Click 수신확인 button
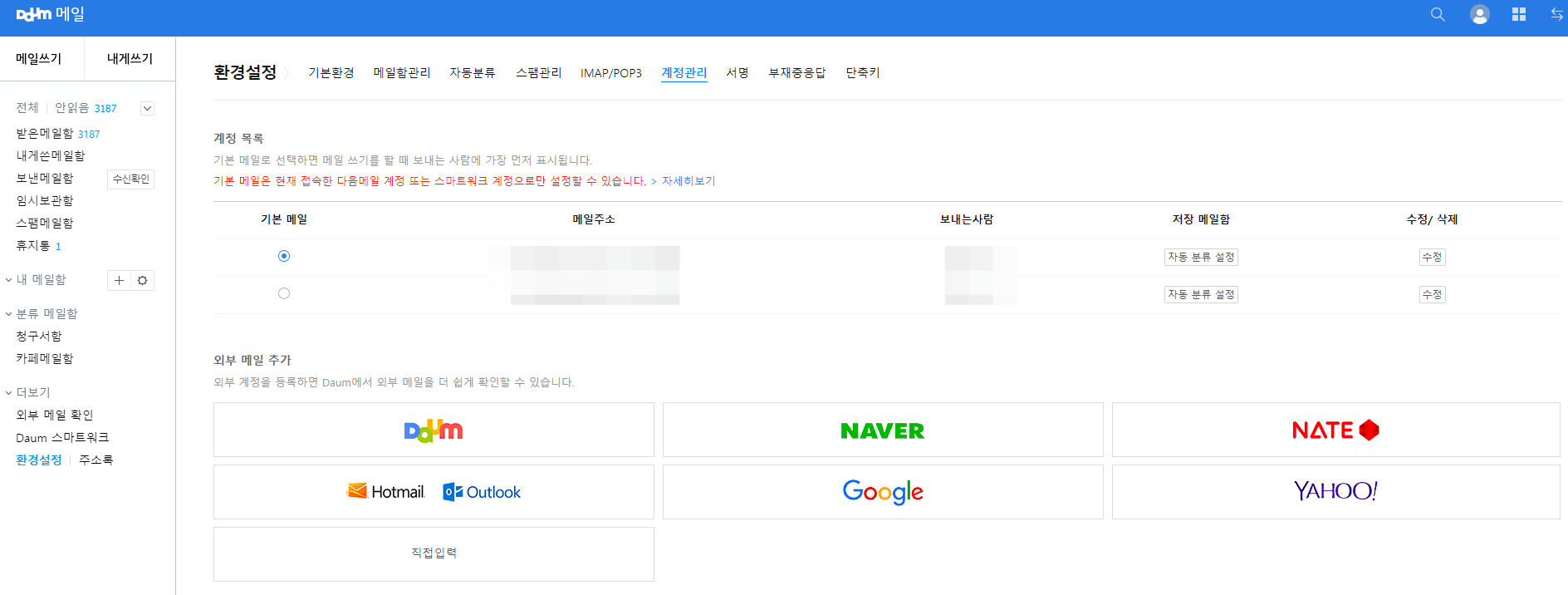The image size is (1568, 595). (x=131, y=179)
